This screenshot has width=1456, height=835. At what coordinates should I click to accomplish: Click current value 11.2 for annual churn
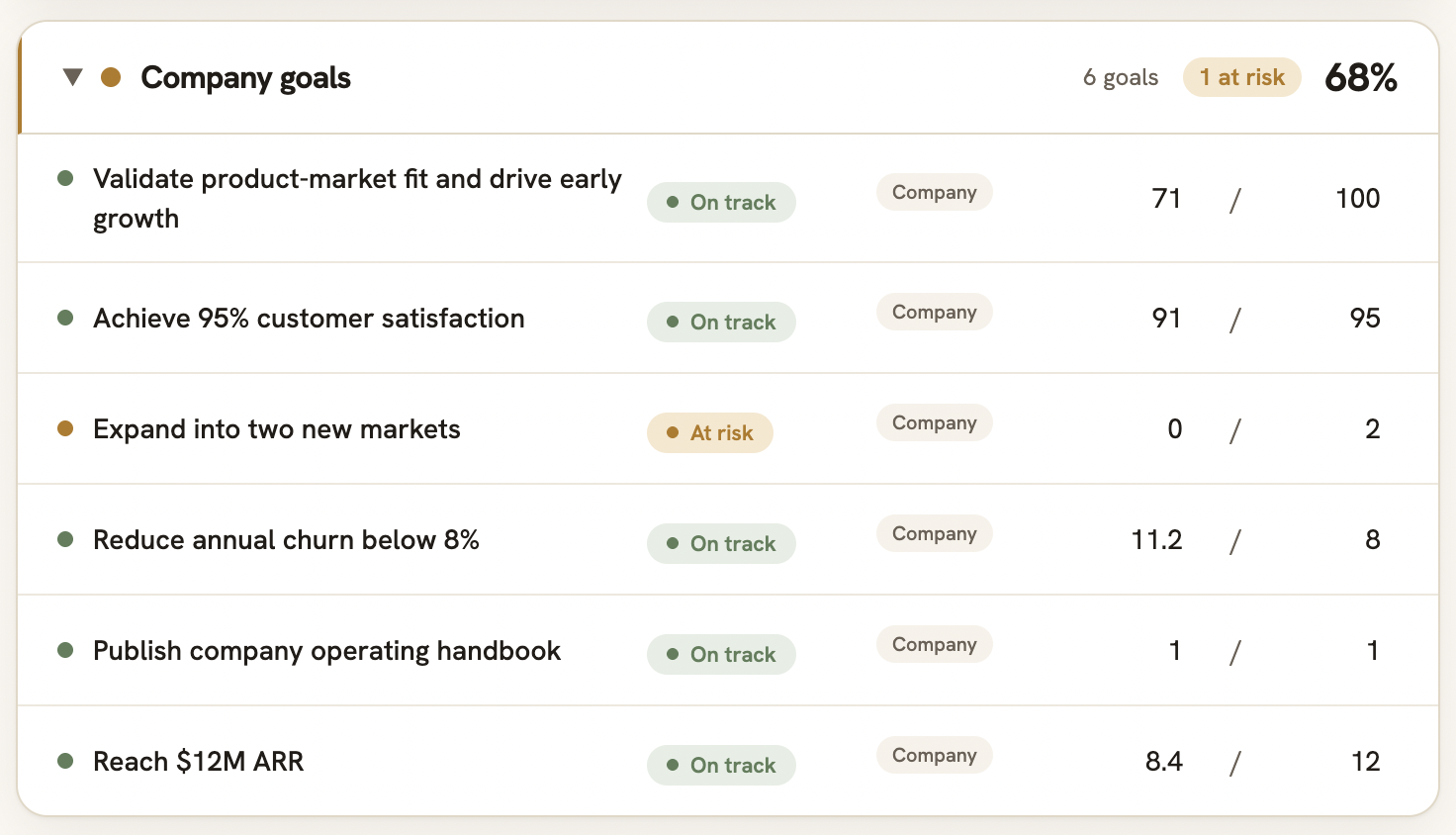tap(1157, 539)
